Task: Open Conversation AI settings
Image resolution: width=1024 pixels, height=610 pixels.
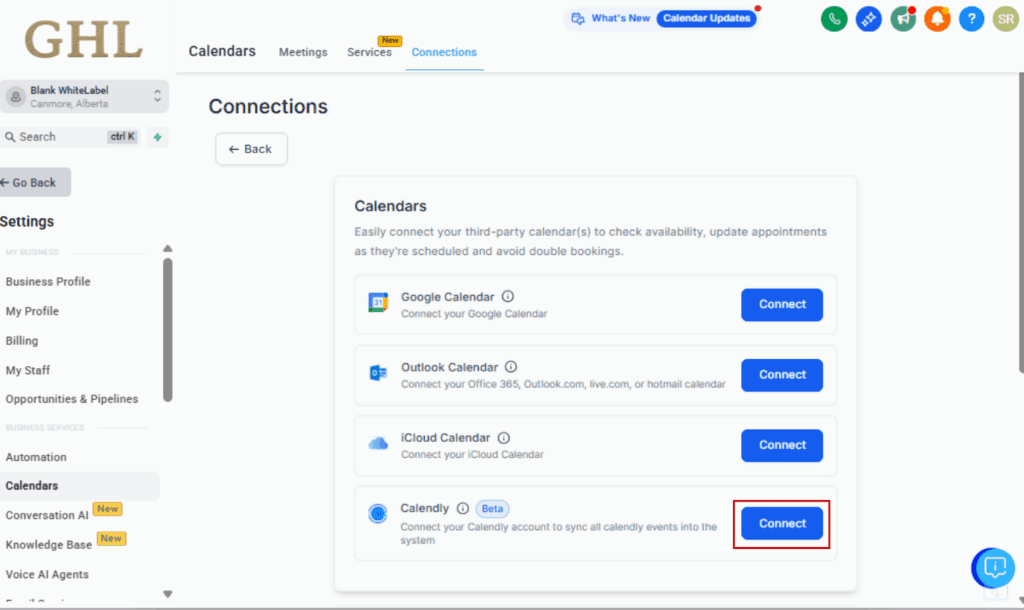Action: pyautogui.click(x=47, y=515)
